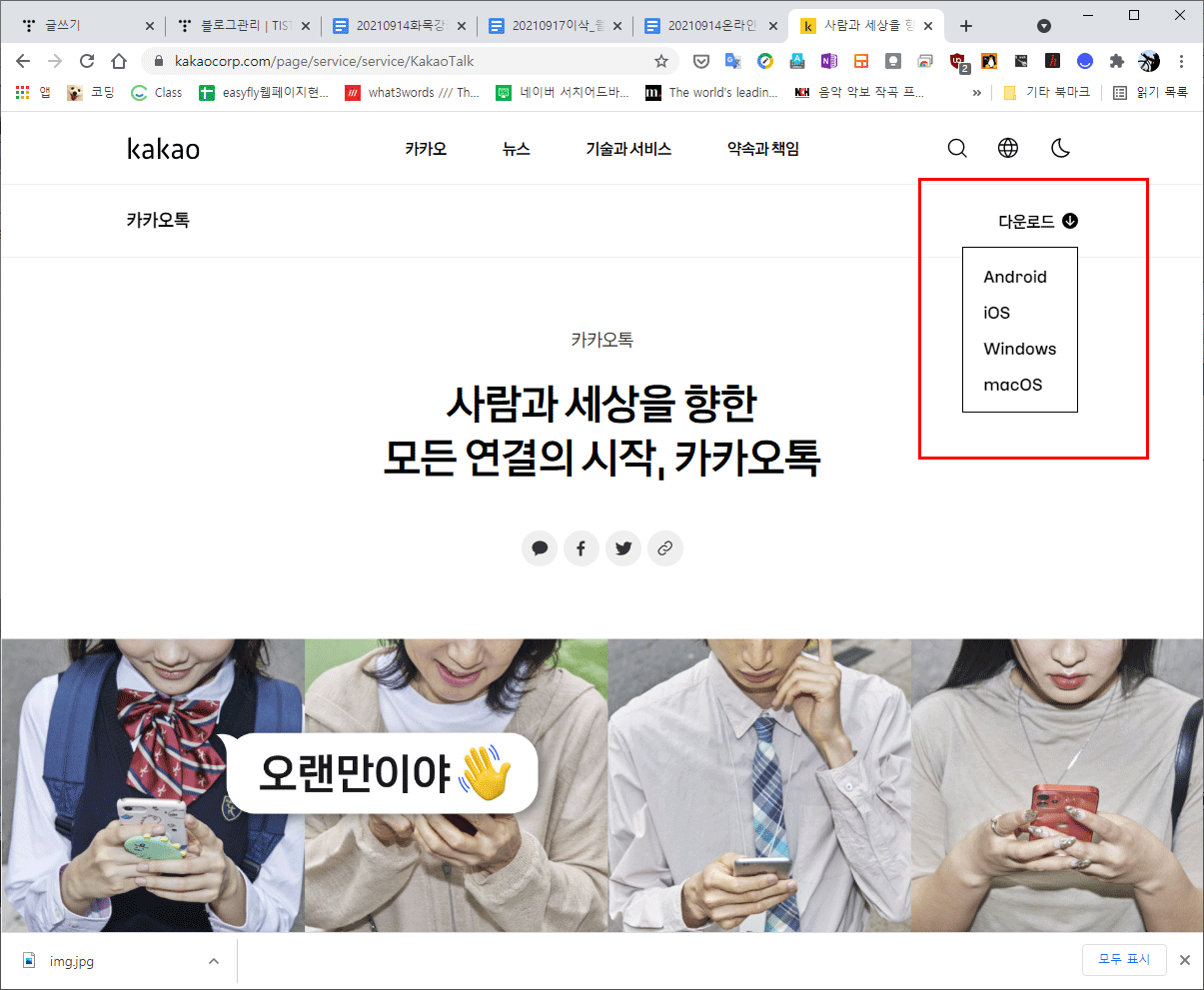This screenshot has width=1204, height=990.
Task: Open the Chrome profile avatar
Action: 1149,61
